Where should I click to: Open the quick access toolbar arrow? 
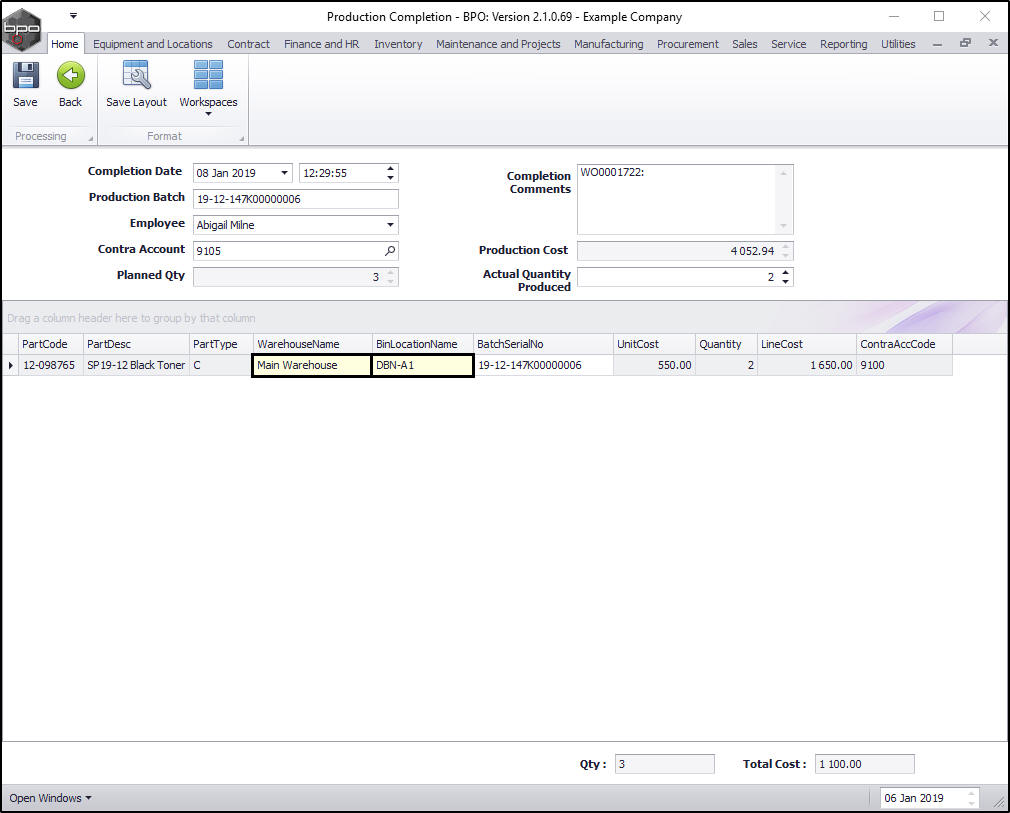pos(73,15)
